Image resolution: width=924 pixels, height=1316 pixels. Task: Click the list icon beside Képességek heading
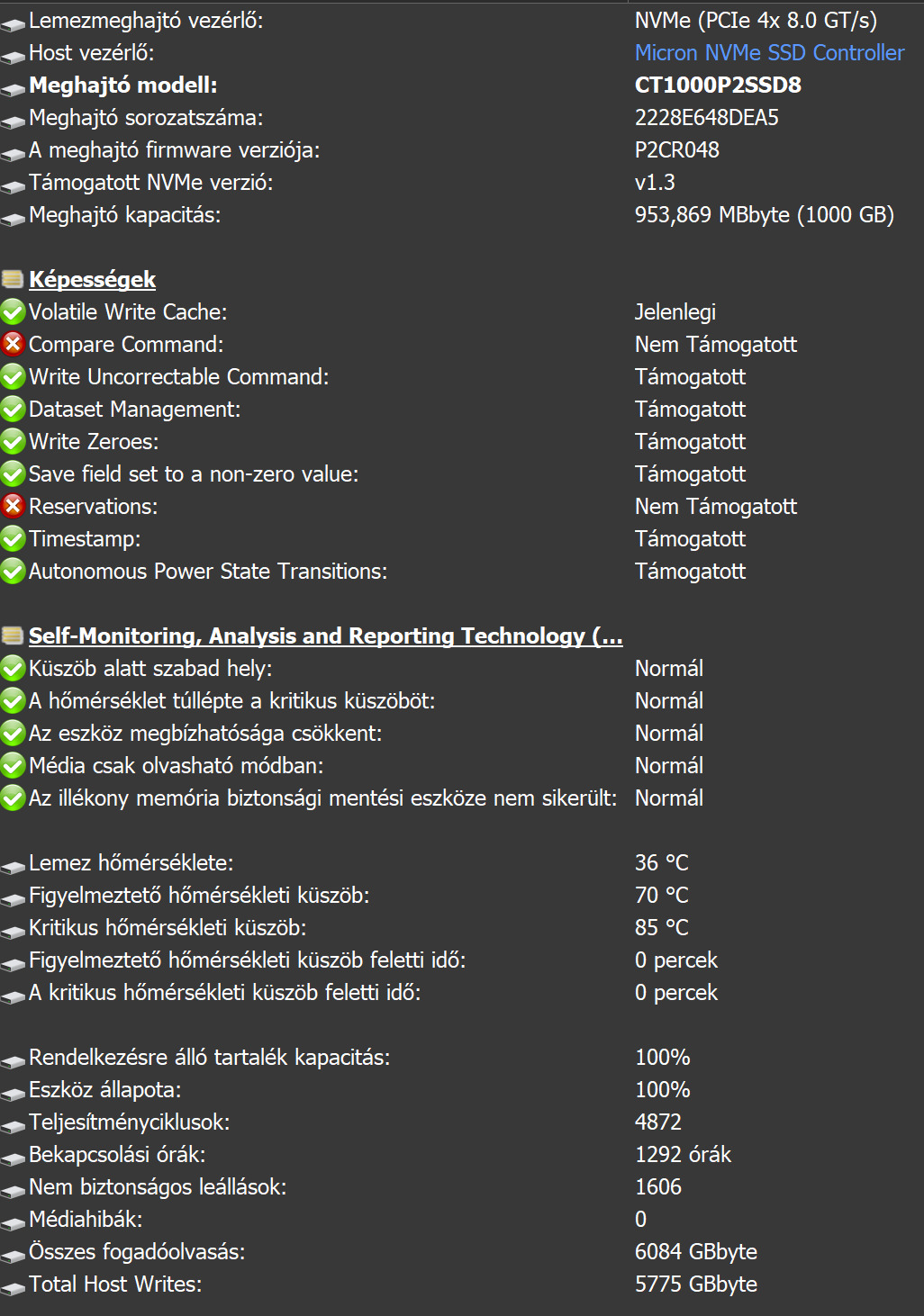13,279
